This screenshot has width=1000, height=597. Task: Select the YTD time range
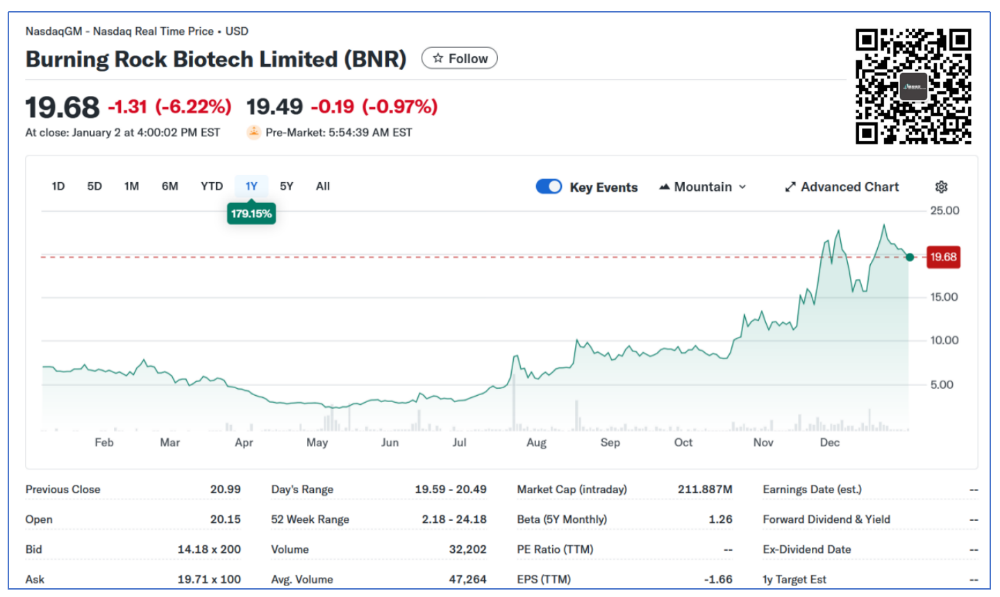coord(211,186)
